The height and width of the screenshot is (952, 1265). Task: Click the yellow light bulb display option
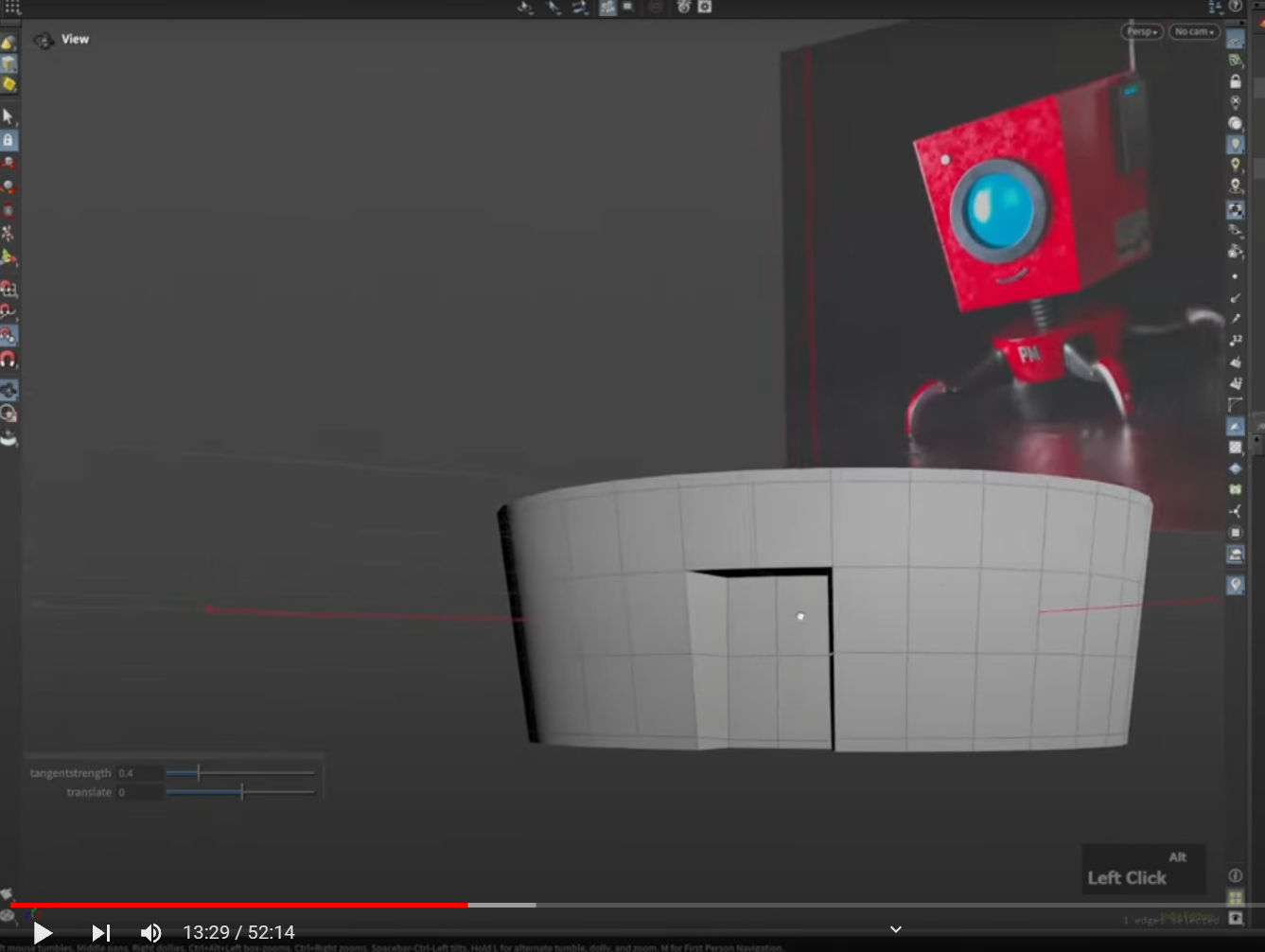point(1235,165)
